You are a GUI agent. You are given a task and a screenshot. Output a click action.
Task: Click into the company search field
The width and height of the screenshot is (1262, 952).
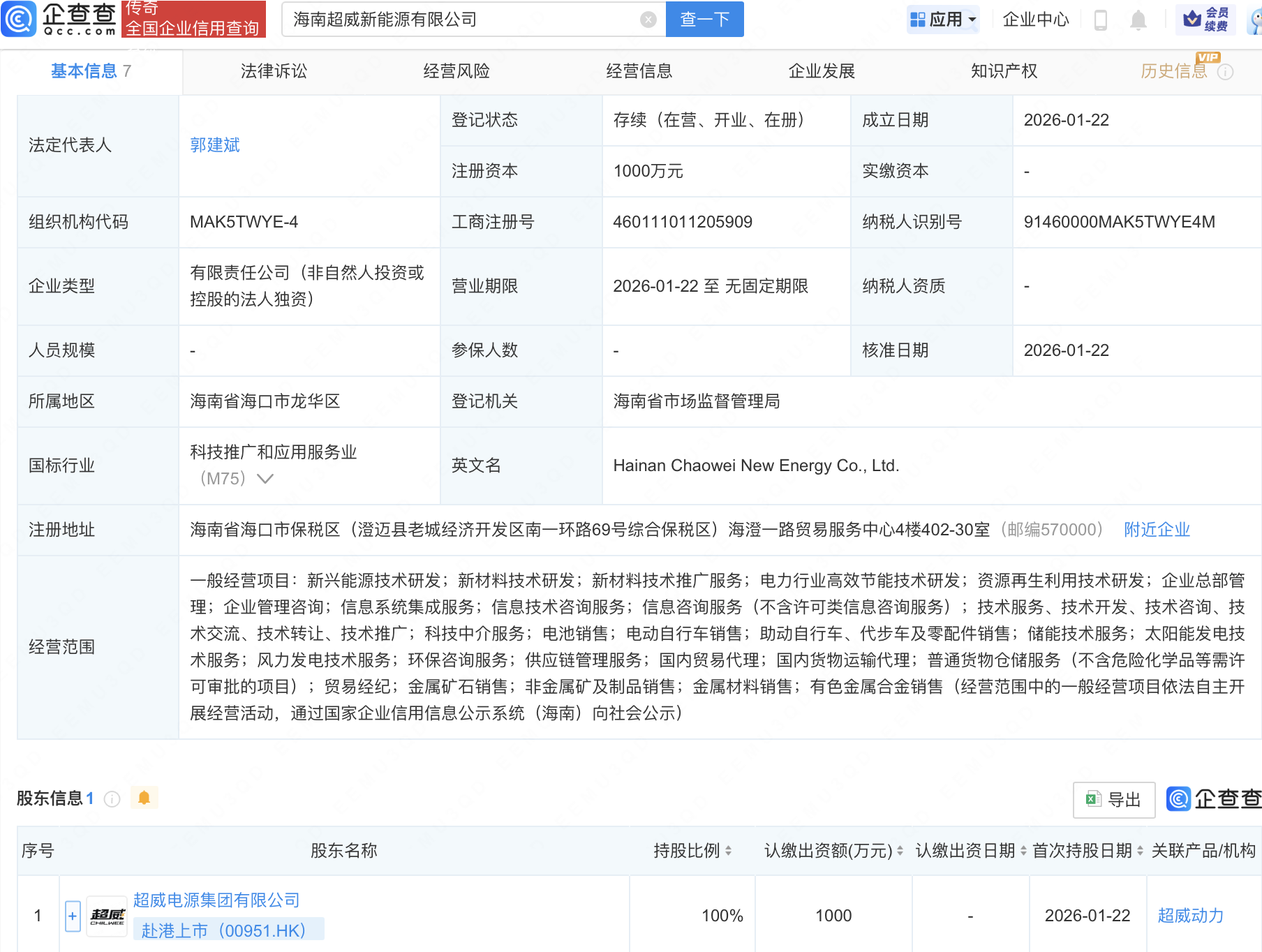point(461,20)
